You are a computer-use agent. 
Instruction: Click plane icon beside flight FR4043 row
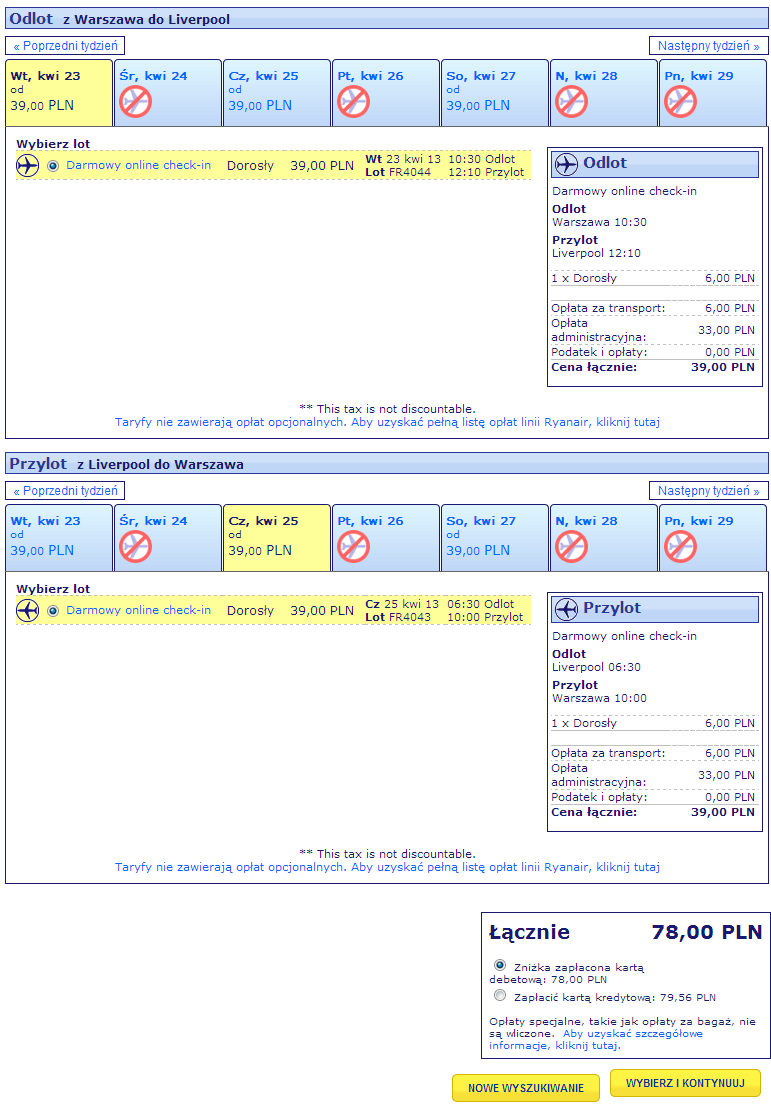tap(28, 610)
